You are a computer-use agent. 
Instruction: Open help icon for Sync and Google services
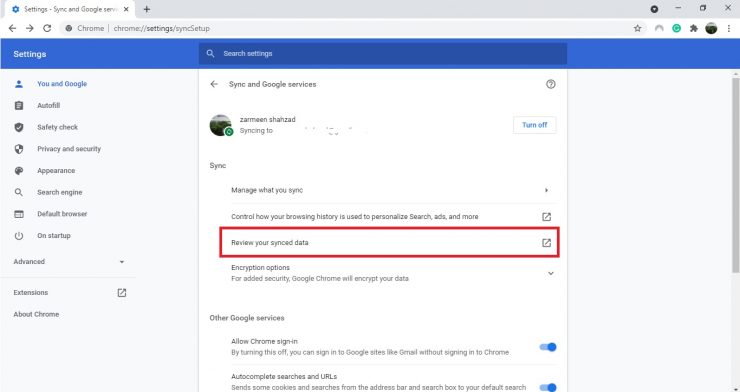[551, 84]
